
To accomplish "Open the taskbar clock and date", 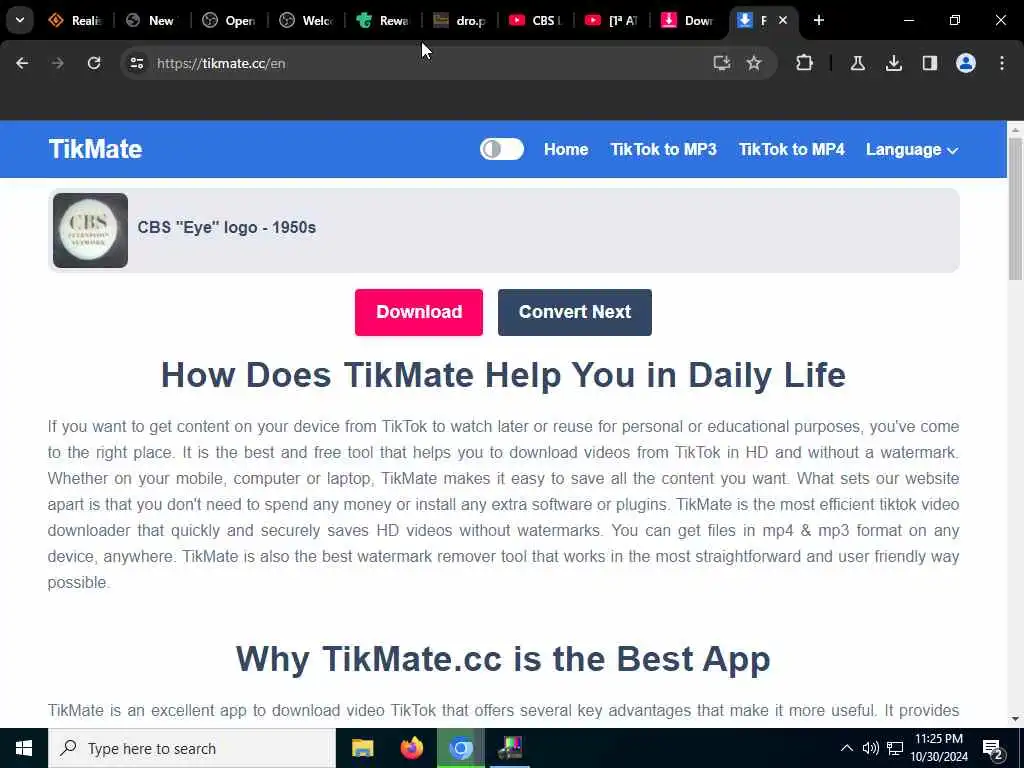I will 939,748.
